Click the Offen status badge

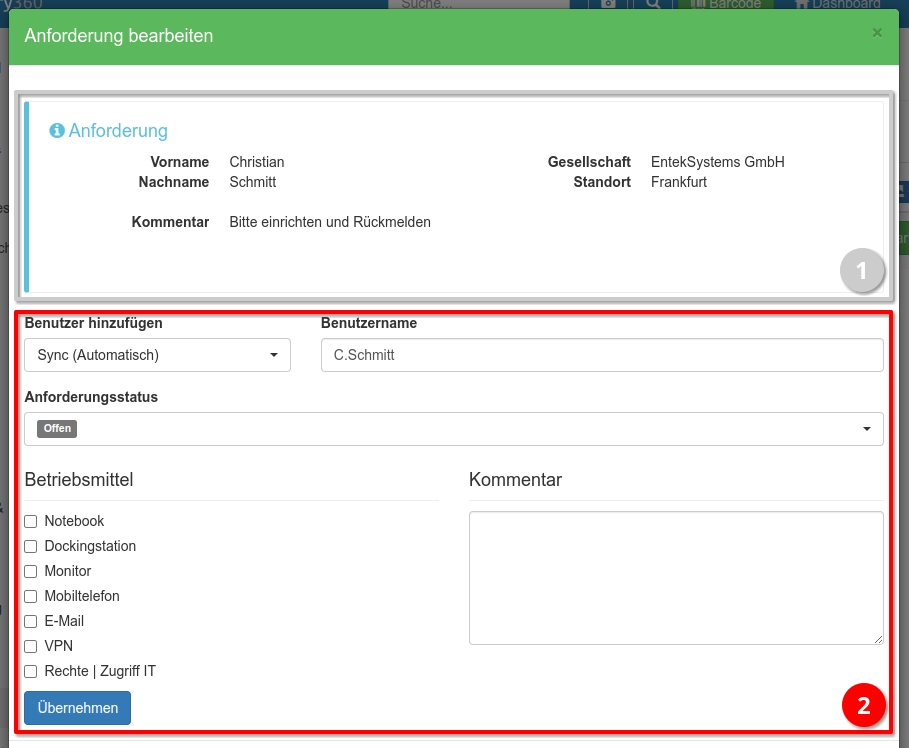pyautogui.click(x=57, y=429)
